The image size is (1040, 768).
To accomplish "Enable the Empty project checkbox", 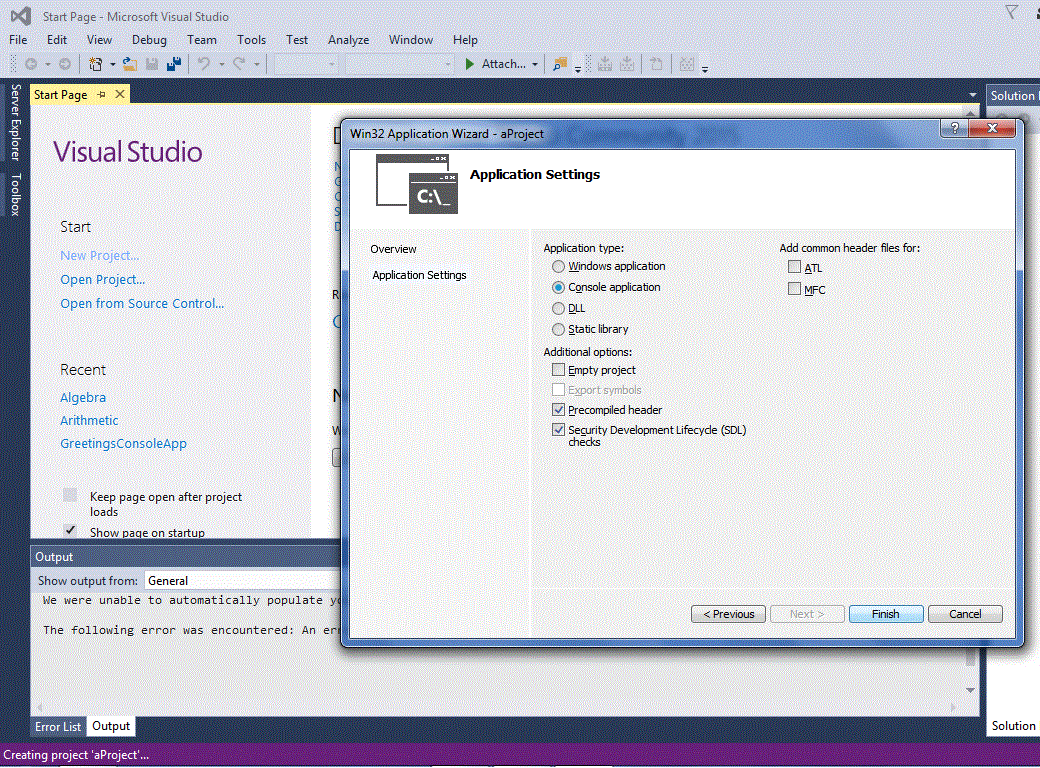I will point(558,369).
